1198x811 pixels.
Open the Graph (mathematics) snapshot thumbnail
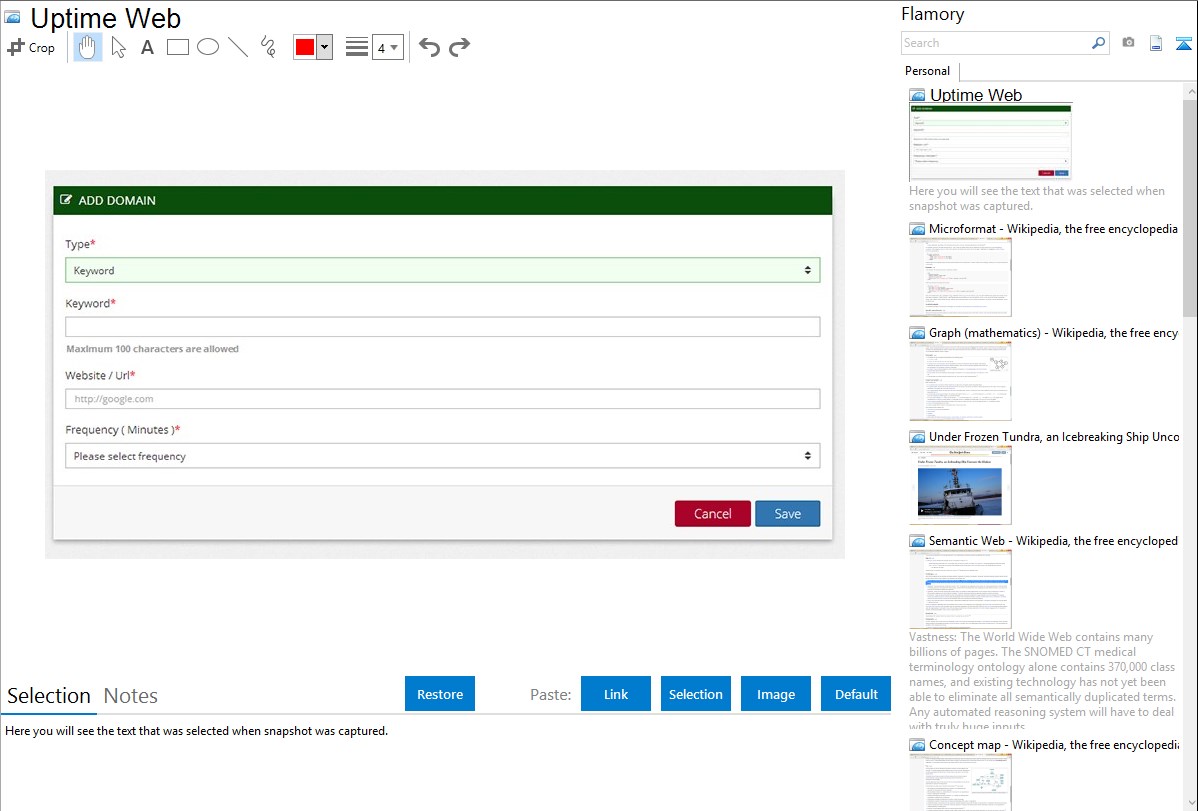click(x=960, y=381)
